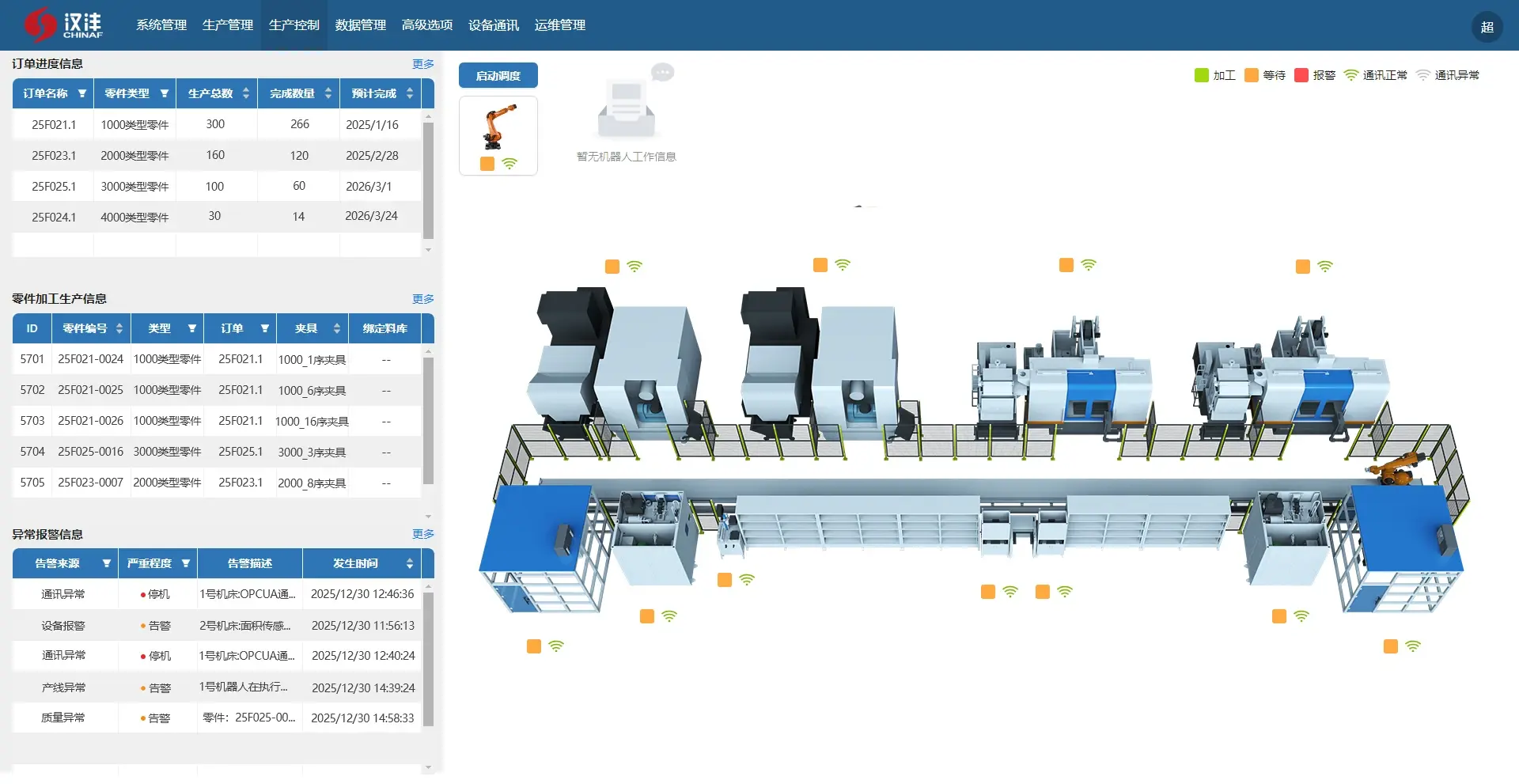Click the empty-state inbox icon for robot info
The width and height of the screenshot is (1519, 784).
627,109
